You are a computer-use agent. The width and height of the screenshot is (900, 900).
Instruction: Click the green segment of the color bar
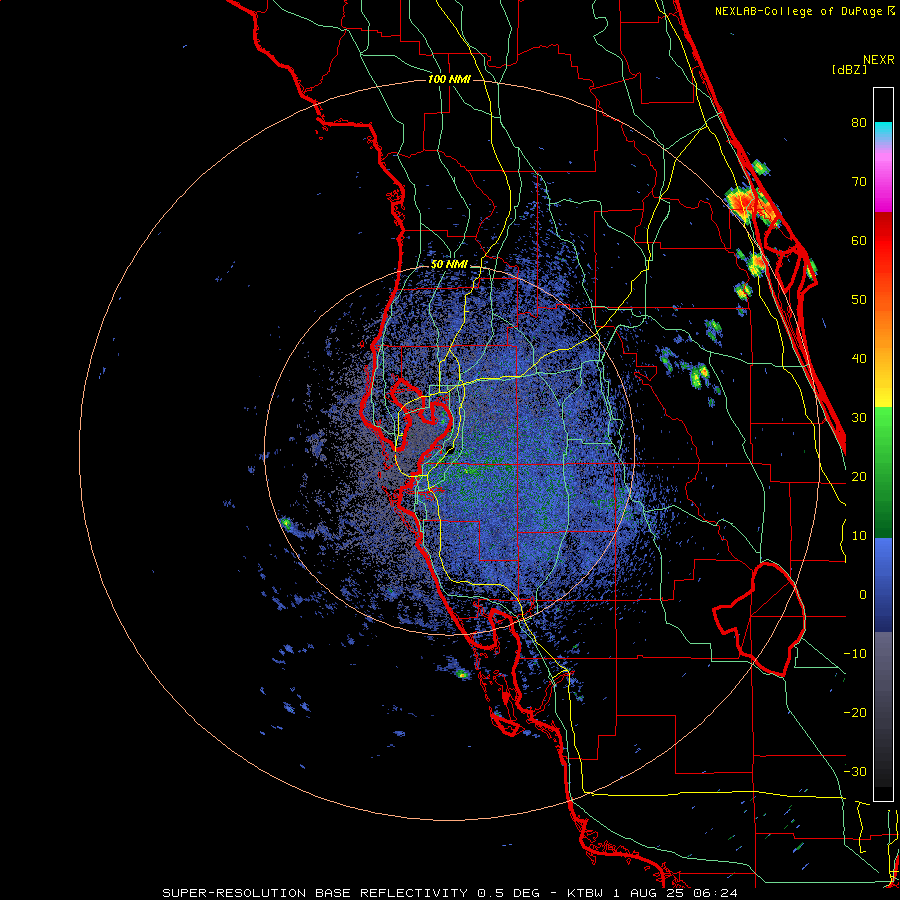[883, 472]
